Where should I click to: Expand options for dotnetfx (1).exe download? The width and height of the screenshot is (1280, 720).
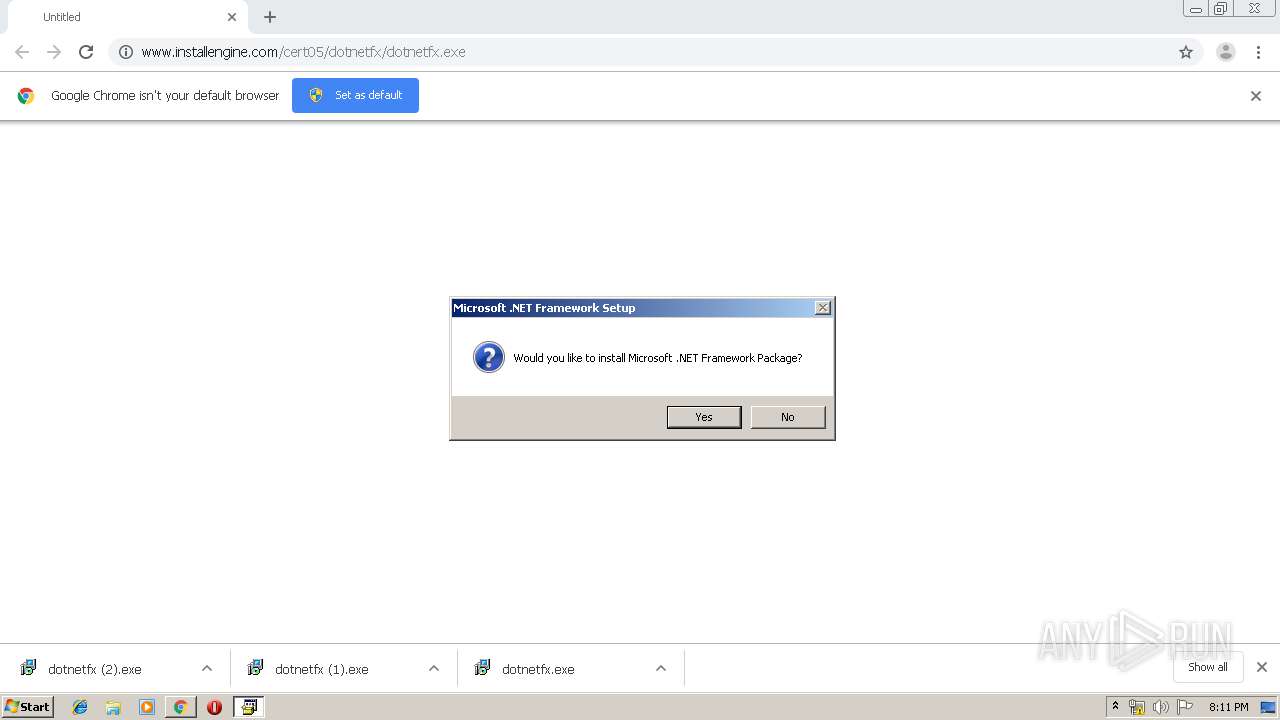click(x=434, y=668)
